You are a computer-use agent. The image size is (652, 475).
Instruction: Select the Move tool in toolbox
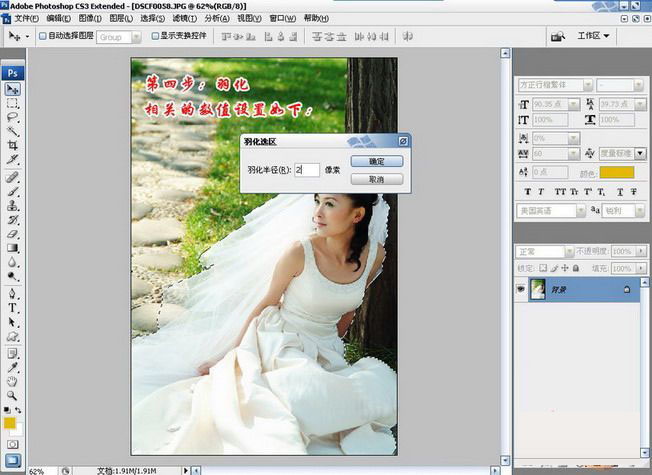pyautogui.click(x=13, y=90)
